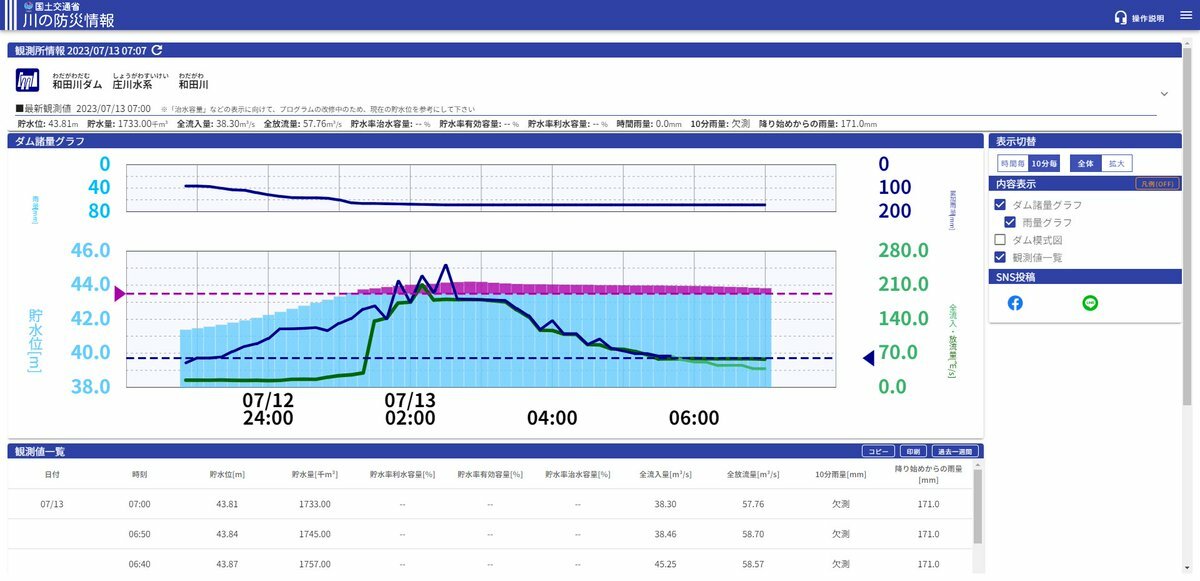Click the 07/13 date cell in table
The image size is (1200, 581).
point(52,505)
